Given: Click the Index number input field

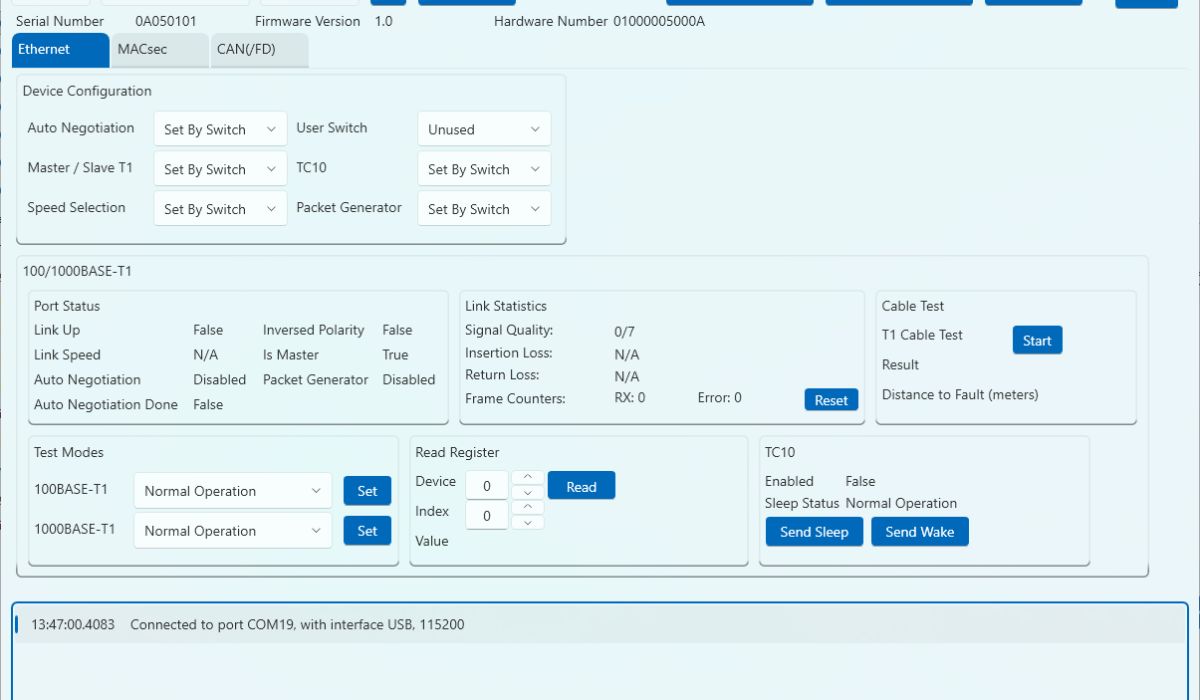Looking at the screenshot, I should (x=487, y=516).
